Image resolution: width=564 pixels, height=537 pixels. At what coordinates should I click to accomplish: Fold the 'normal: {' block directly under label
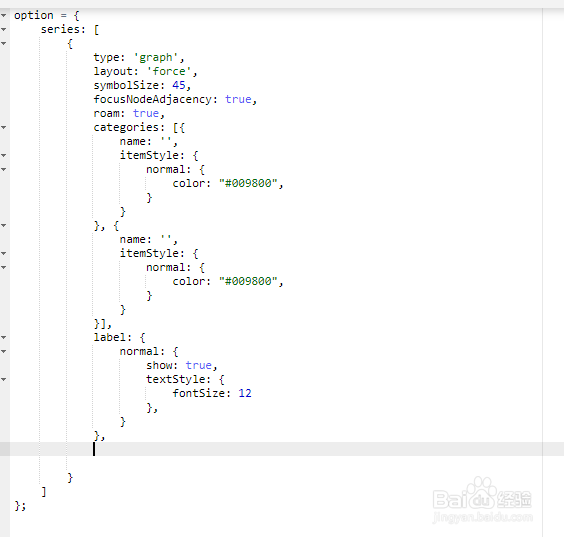click(4, 351)
